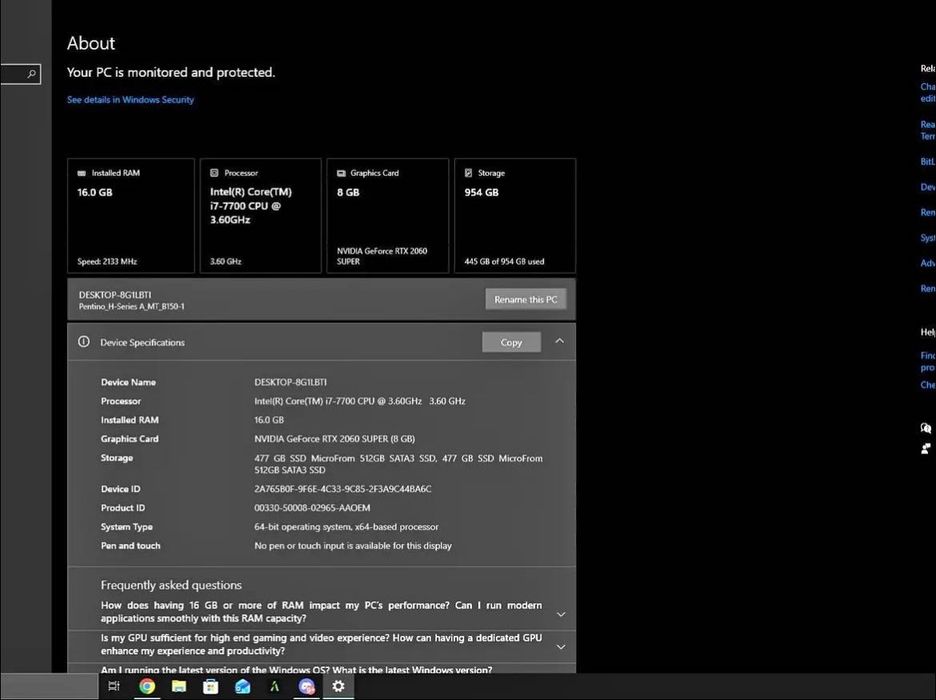Select the Graphics Card 8 GB card
Screen dimensions: 936x700
[x=388, y=215]
